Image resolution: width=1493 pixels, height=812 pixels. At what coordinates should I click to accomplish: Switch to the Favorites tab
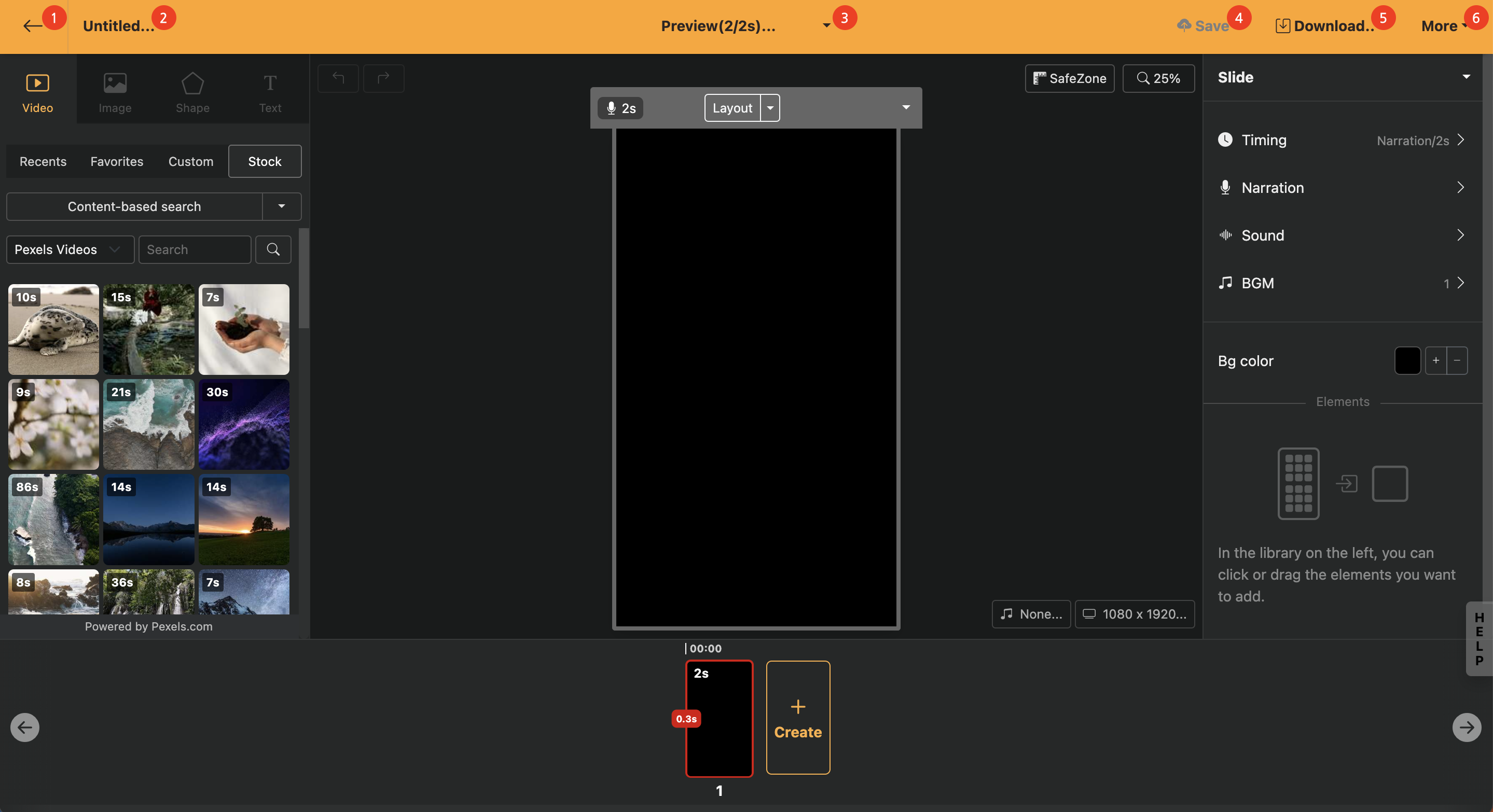(x=117, y=162)
